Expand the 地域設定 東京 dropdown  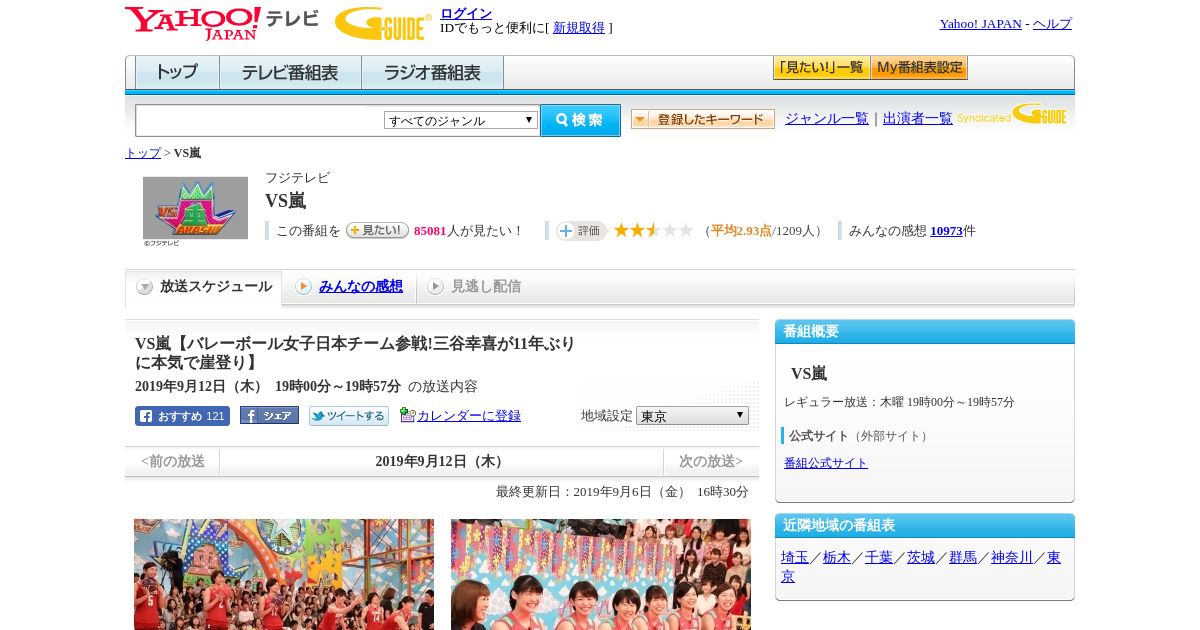pyautogui.click(x=692, y=415)
